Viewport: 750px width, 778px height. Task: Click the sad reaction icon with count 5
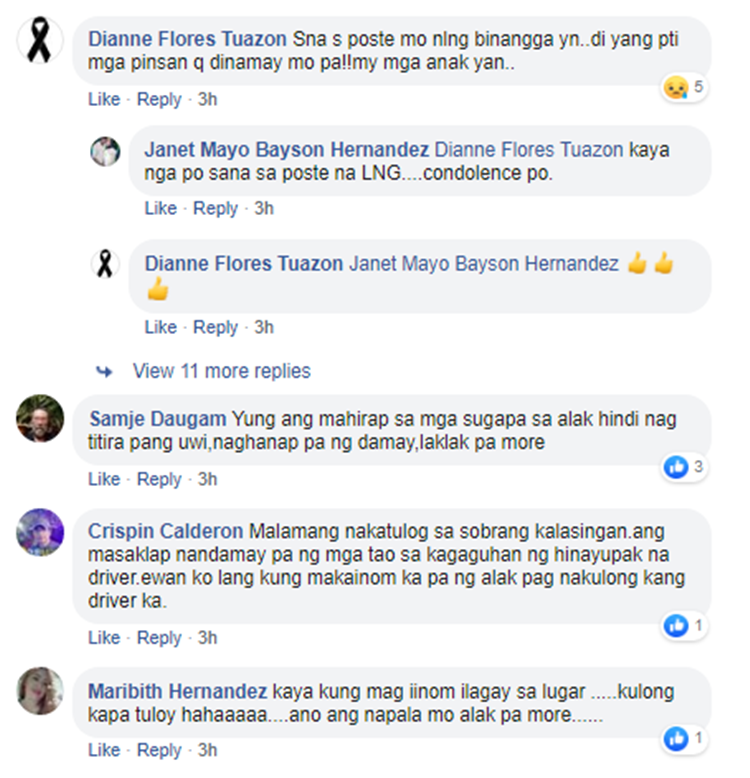676,88
